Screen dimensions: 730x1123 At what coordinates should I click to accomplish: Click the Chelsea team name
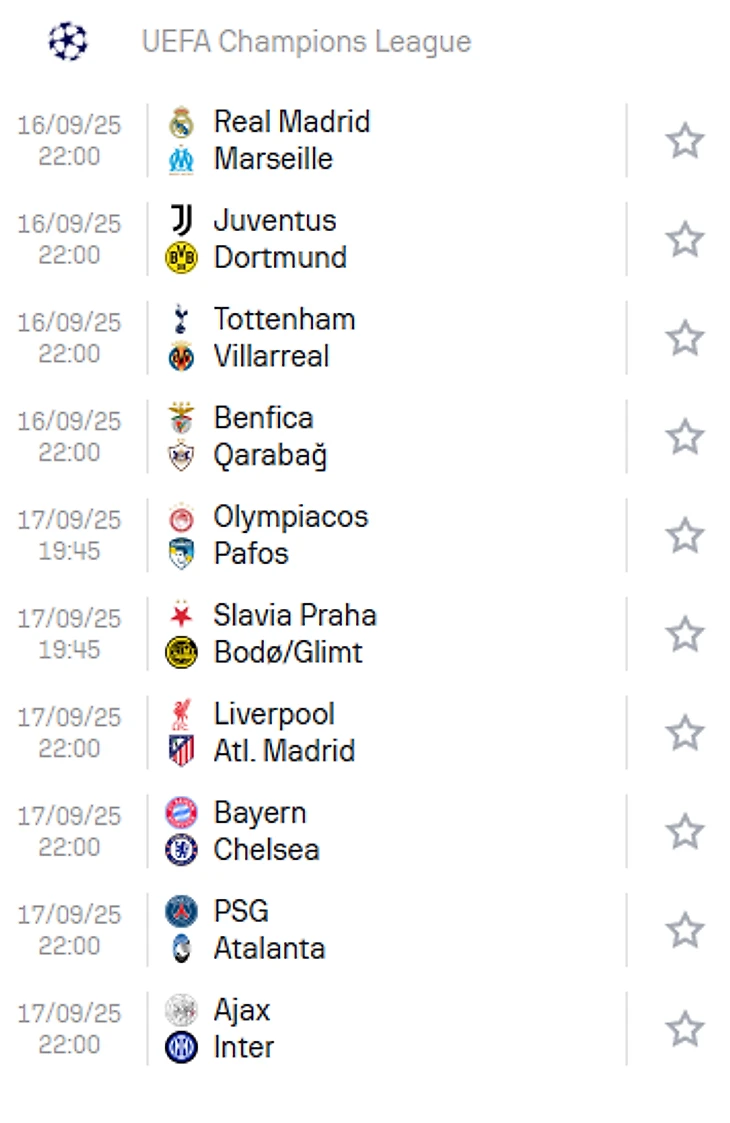tap(266, 850)
